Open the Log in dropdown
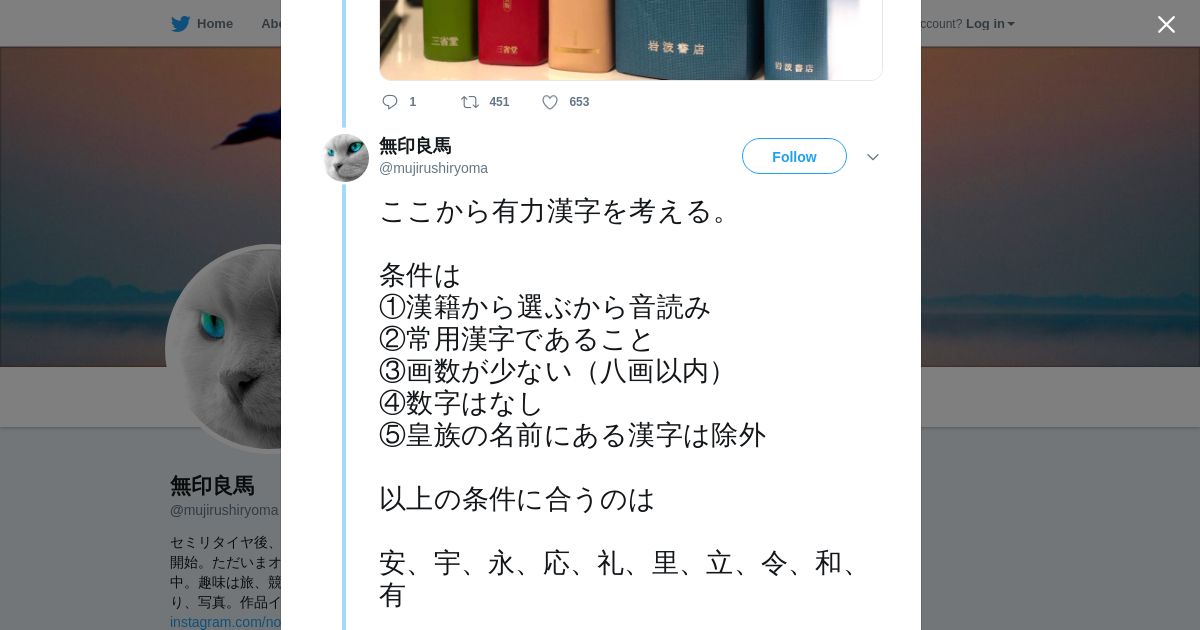Image resolution: width=1200 pixels, height=630 pixels. (x=990, y=24)
